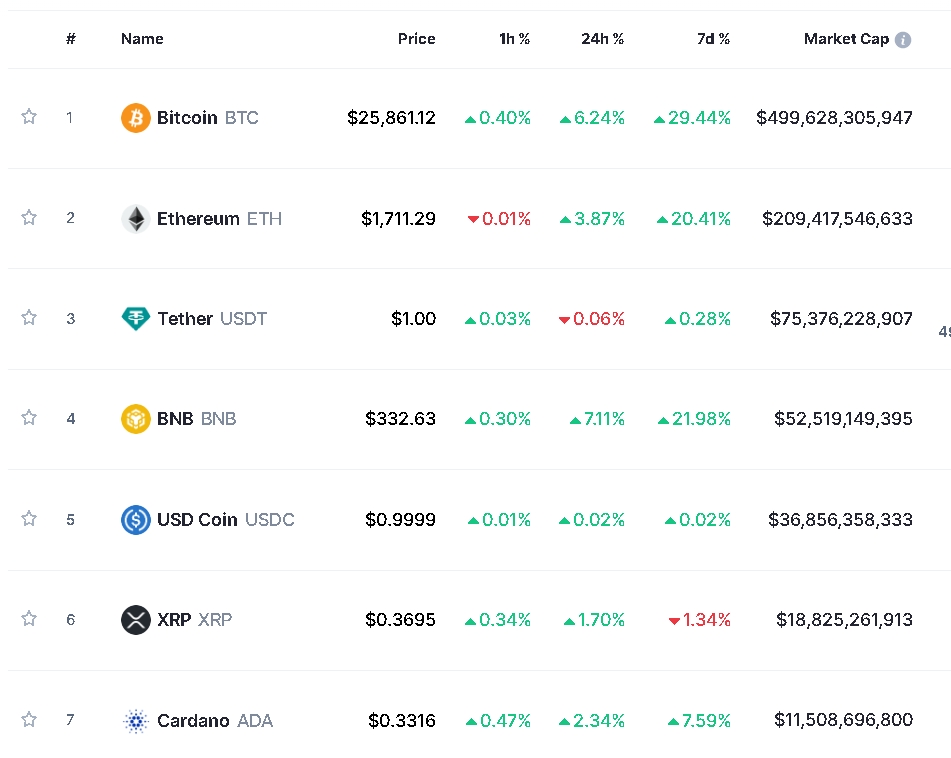
Task: Sort by the 1h % column header
Action: click(514, 39)
